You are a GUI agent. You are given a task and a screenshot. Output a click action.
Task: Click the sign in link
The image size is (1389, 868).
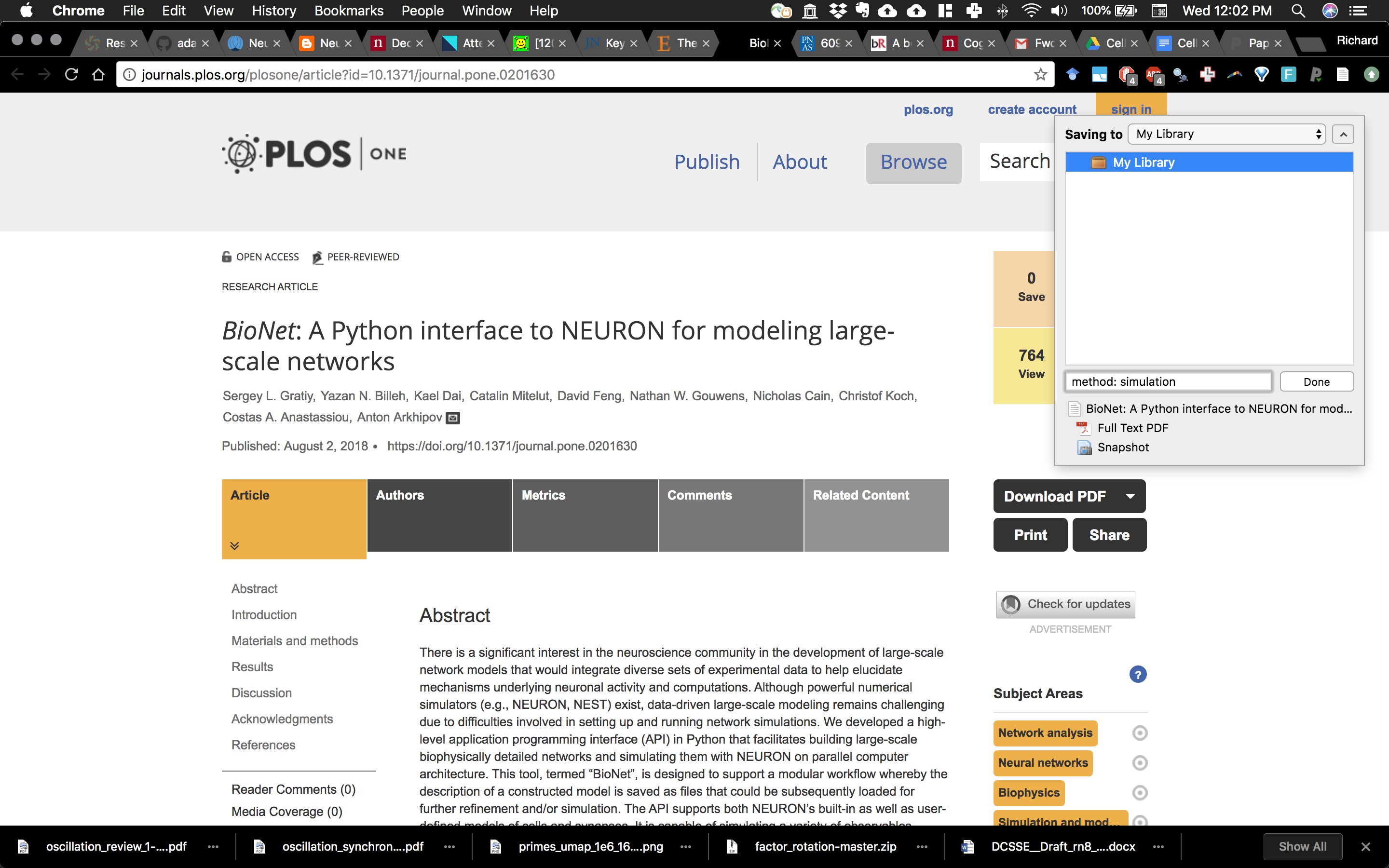[x=1130, y=109]
